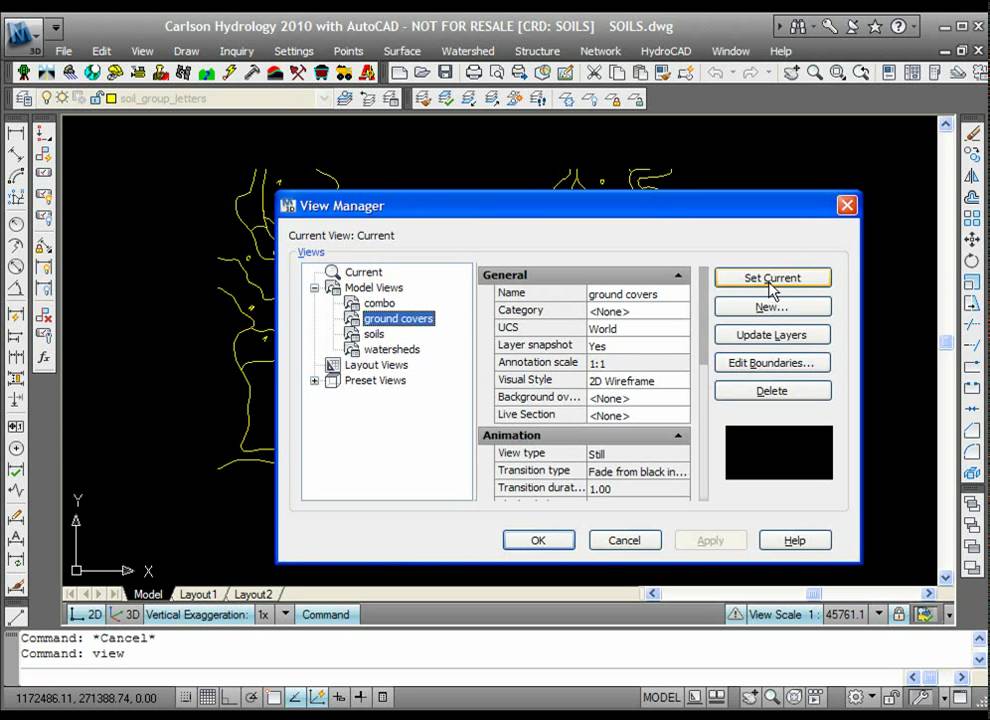Screen dimensions: 990x720
Task: Open the HydroCAD menu
Action: pyautogui.click(x=665, y=51)
